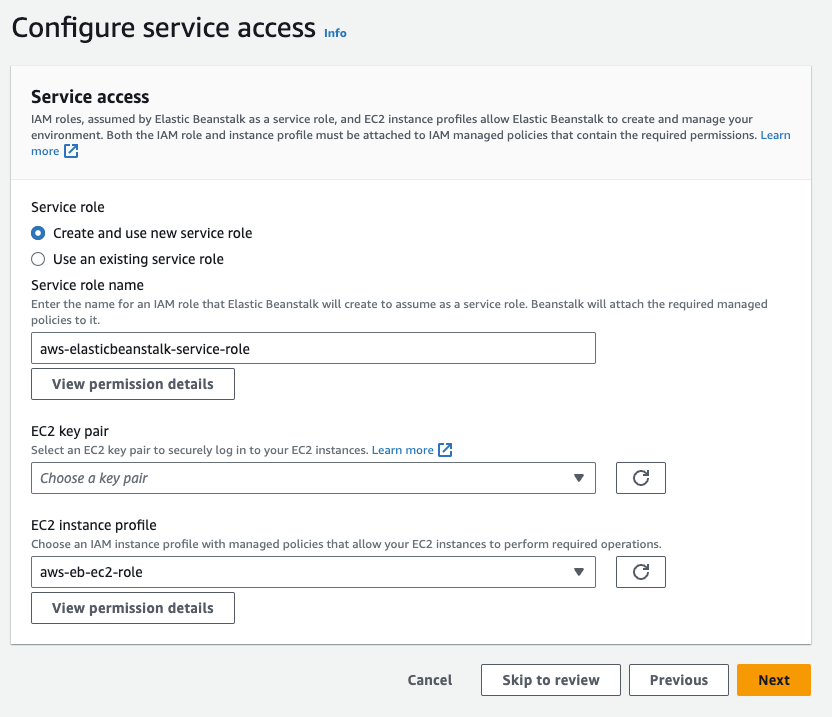Click Next to continue
This screenshot has height=717, width=832.
[x=774, y=680]
